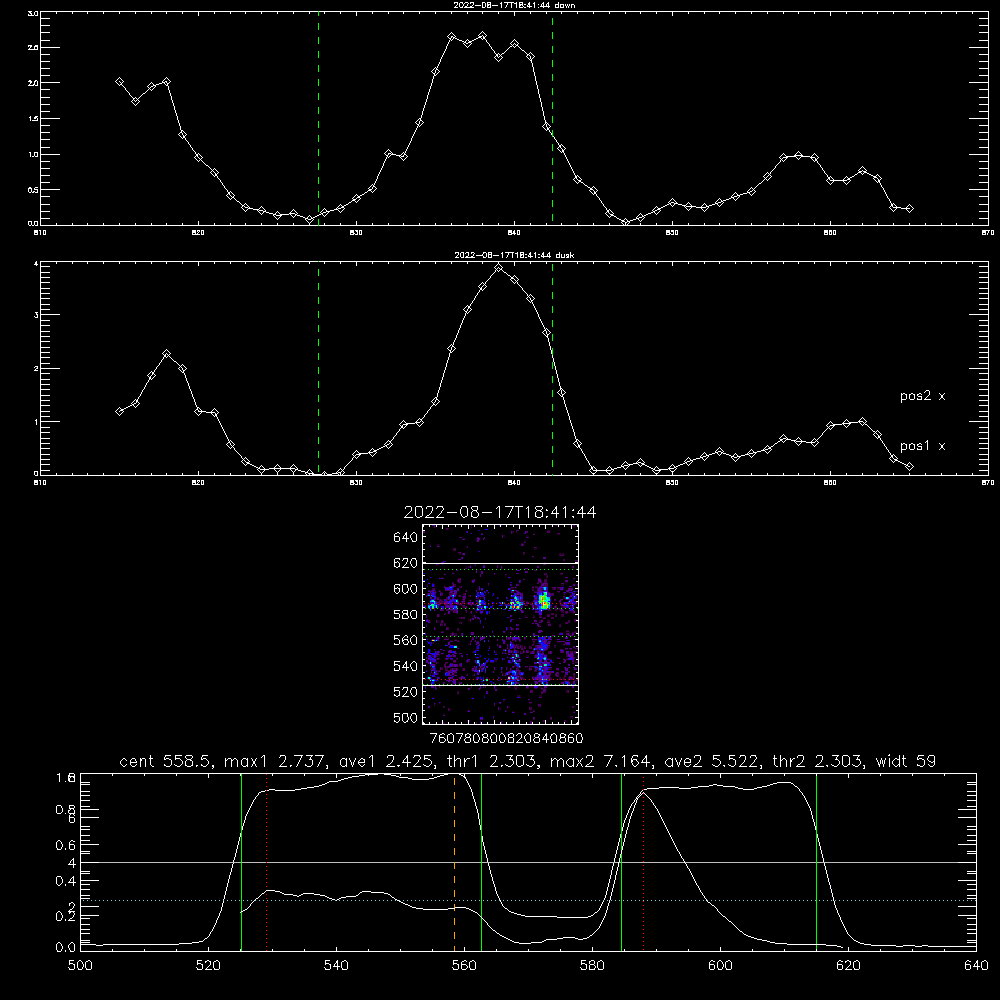Click the highest peak diamond in the dusk plot
Image resolution: width=1000 pixels, height=1000 pixels.
point(499,268)
